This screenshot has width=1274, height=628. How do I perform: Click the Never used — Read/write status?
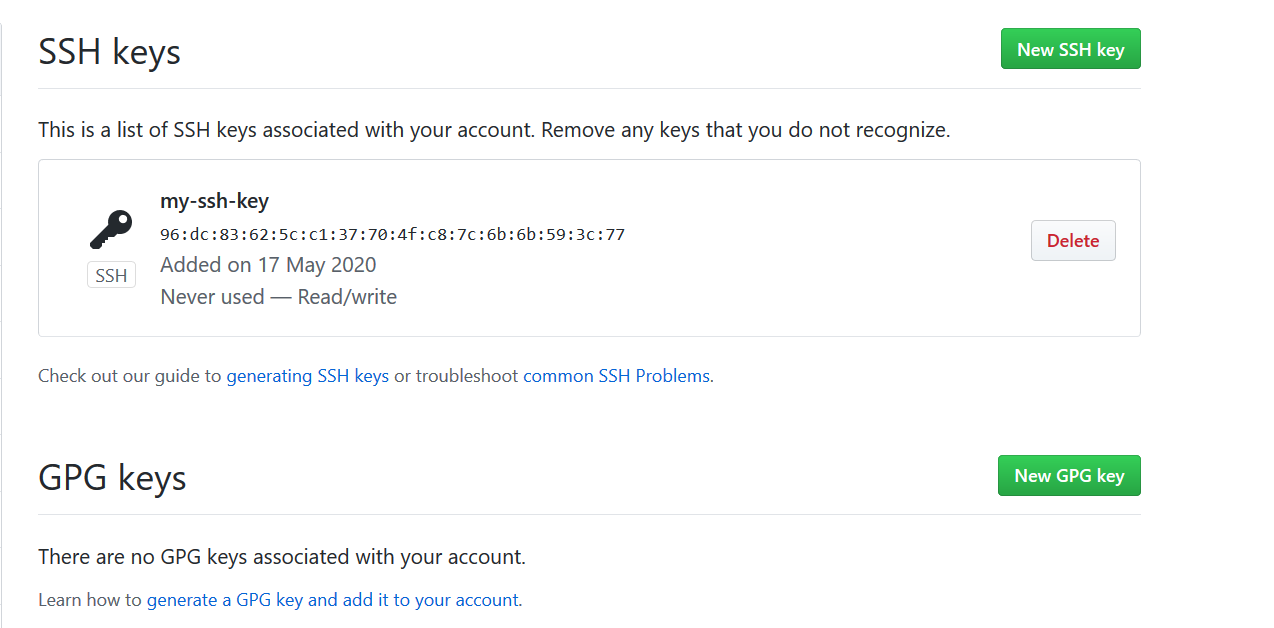pos(278,297)
